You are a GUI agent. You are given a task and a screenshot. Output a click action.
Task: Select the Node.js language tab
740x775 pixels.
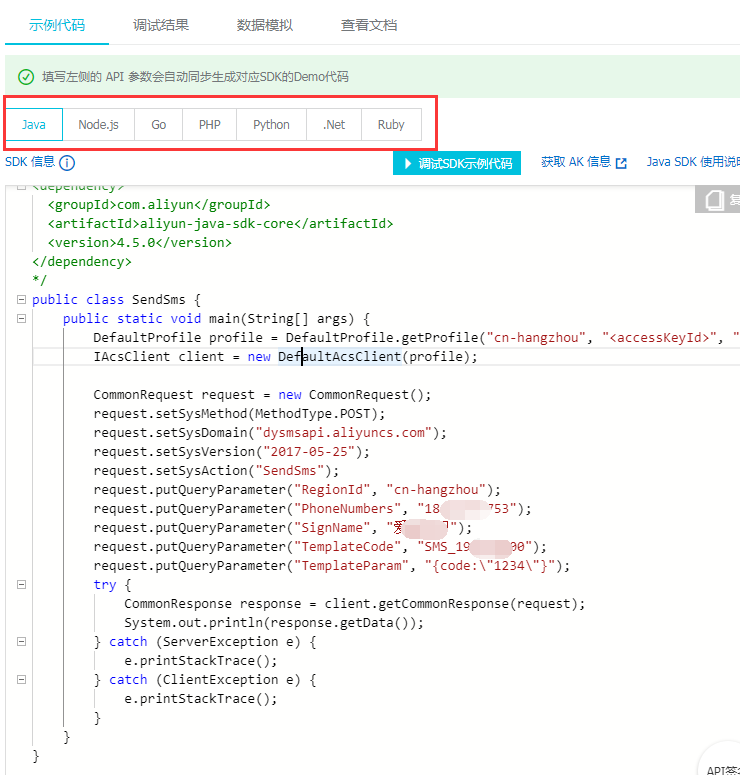pos(98,125)
